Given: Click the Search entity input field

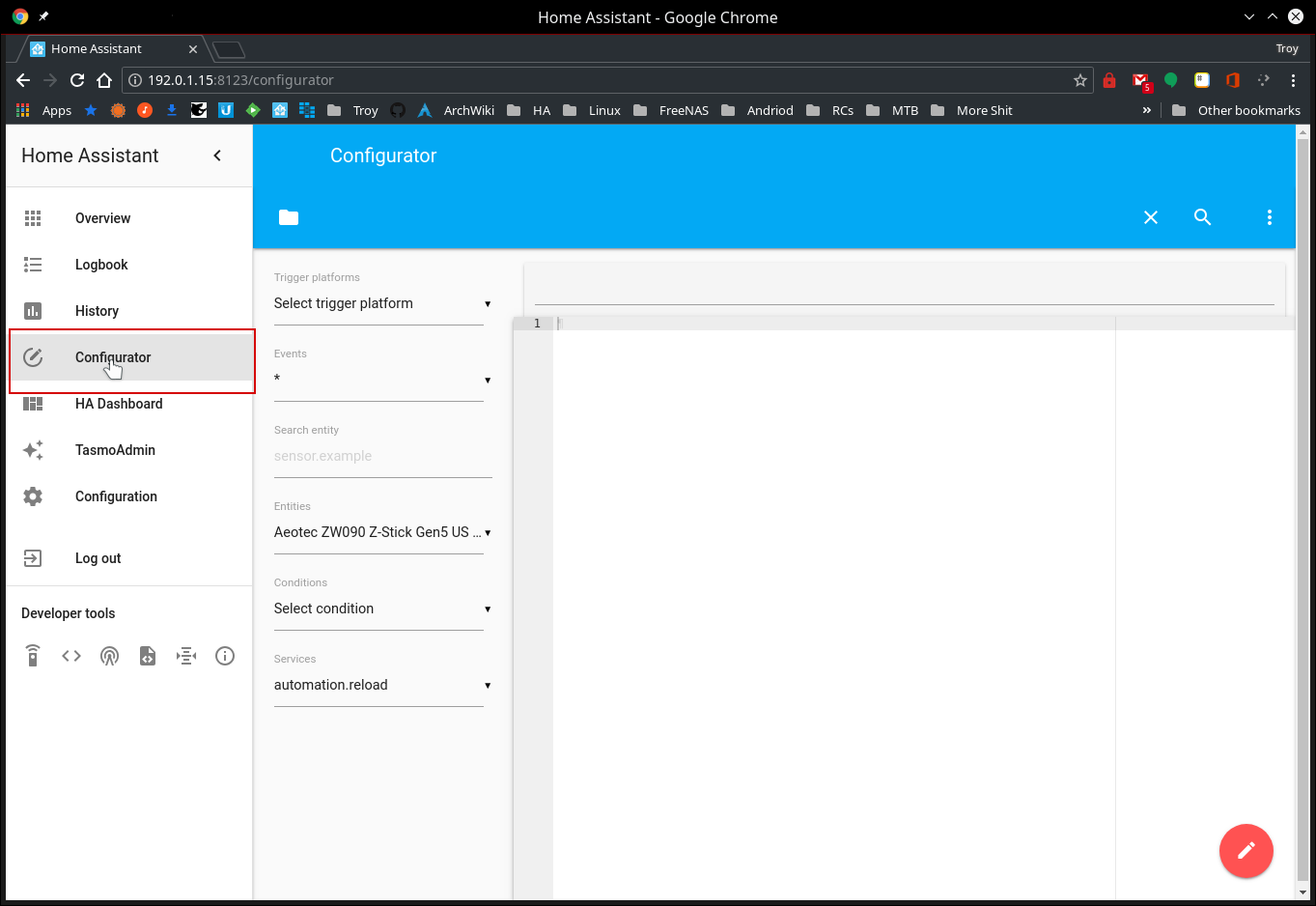Looking at the screenshot, I should pyautogui.click(x=383, y=456).
